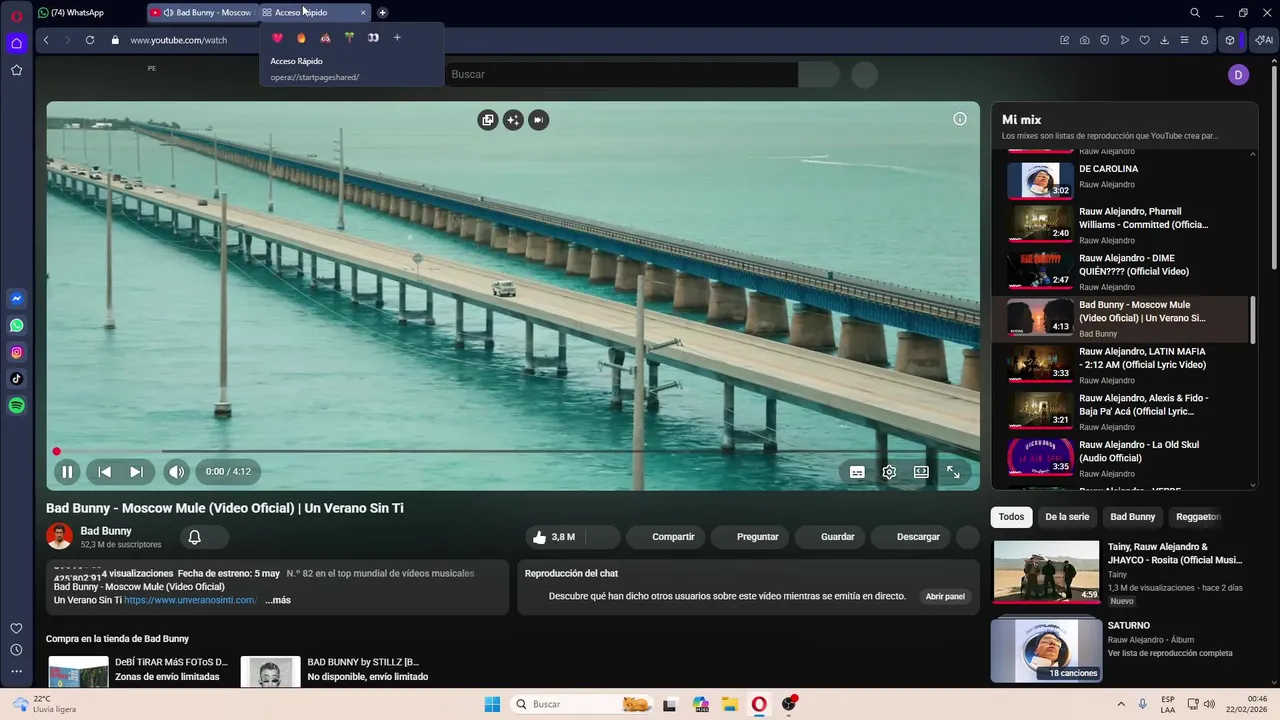Open Spotify in Opera sidebar

[x=16, y=406]
